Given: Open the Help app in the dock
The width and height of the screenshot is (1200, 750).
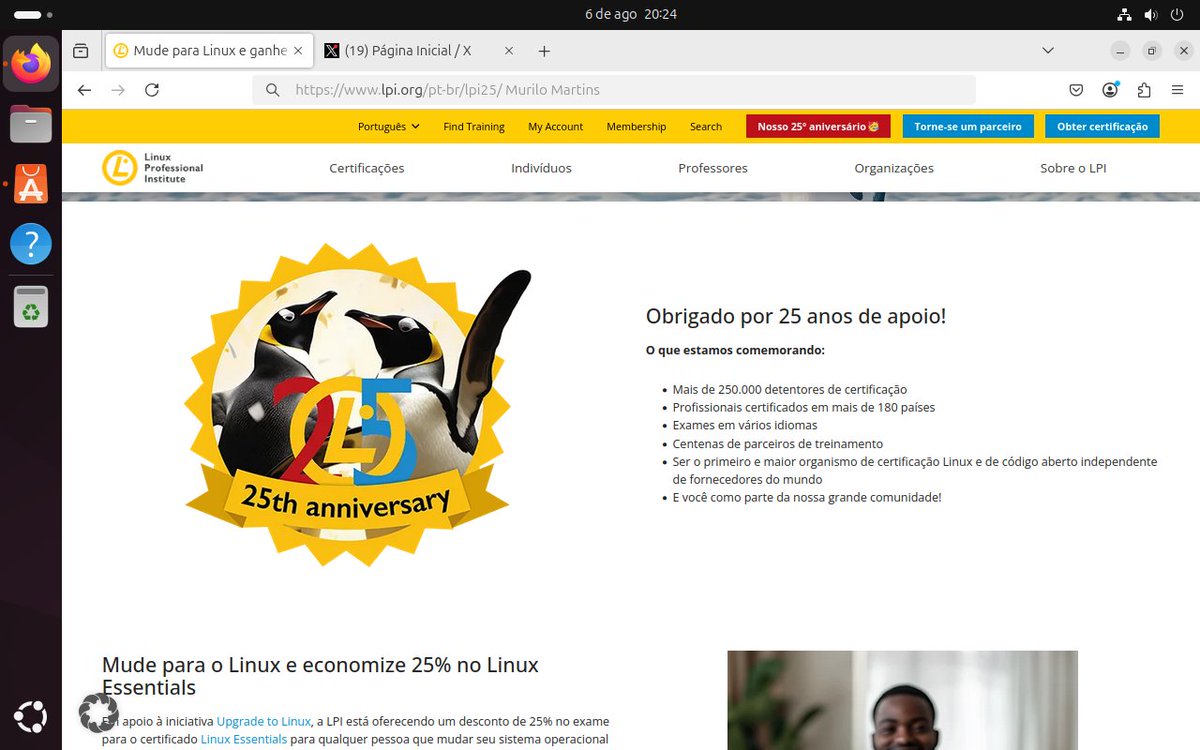Looking at the screenshot, I should pyautogui.click(x=31, y=244).
